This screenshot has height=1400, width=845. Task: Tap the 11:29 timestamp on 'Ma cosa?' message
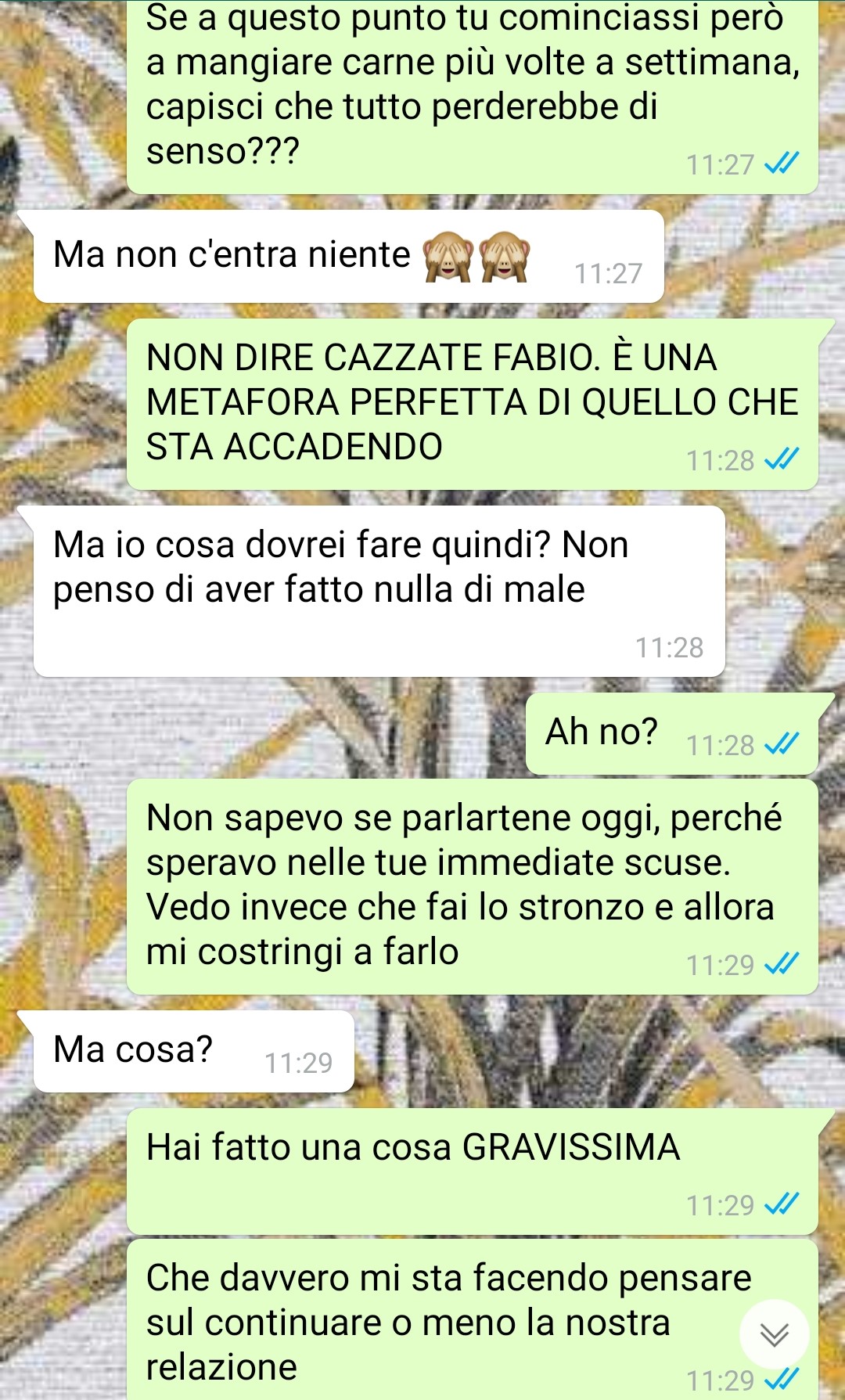[298, 1063]
